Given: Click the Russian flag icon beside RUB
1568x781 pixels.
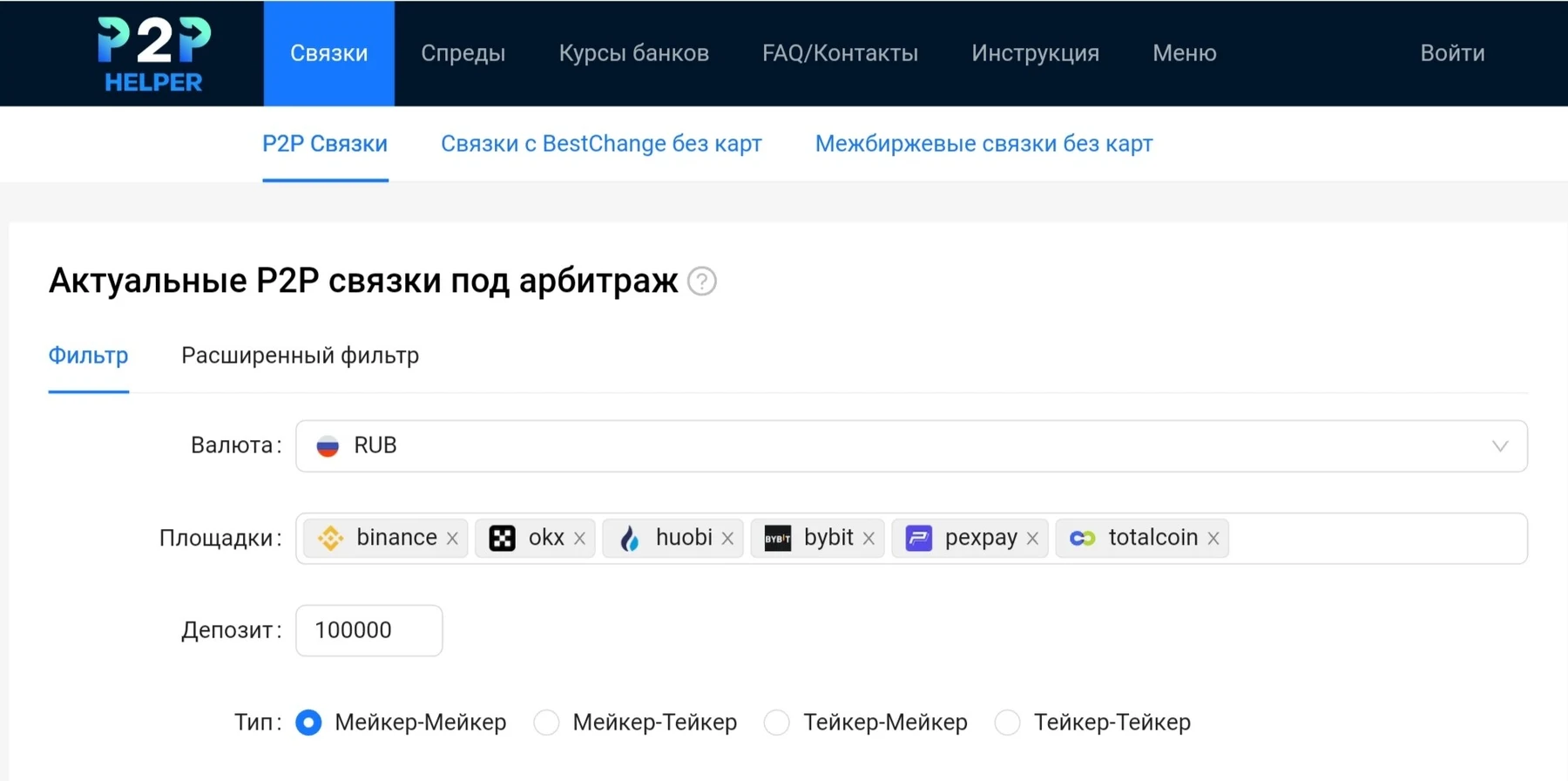Looking at the screenshot, I should (328, 446).
